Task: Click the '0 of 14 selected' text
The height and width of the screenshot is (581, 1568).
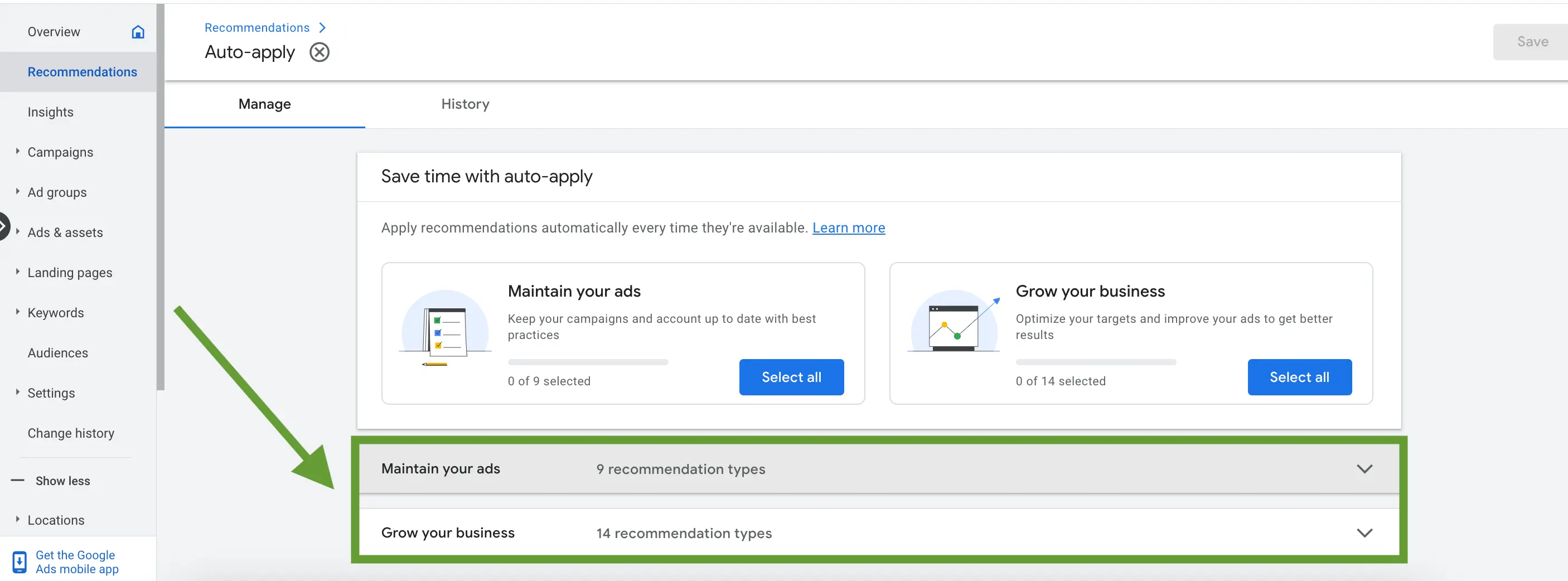Action: (x=1061, y=381)
